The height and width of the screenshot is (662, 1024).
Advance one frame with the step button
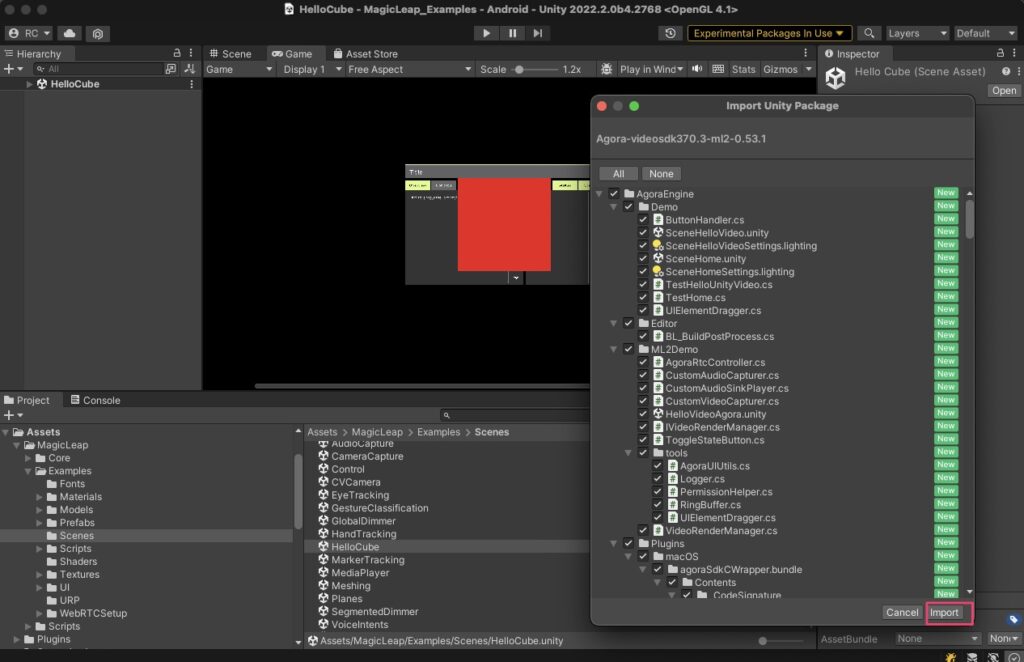[x=537, y=33]
